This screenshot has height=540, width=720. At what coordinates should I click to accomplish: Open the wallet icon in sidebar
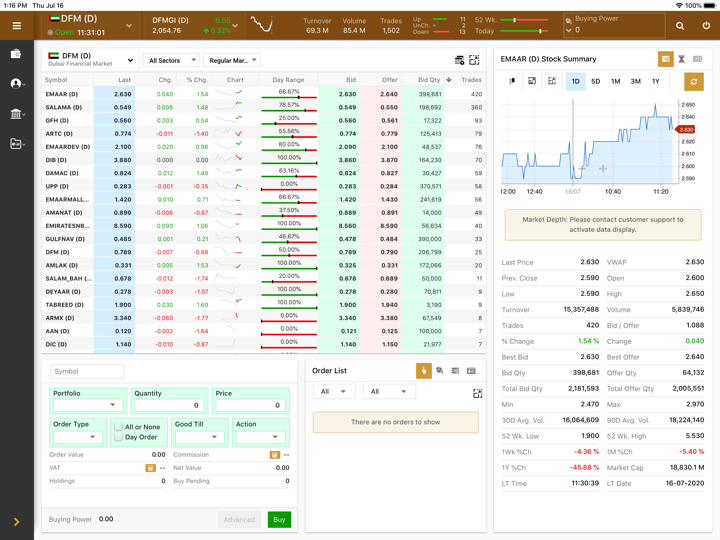[x=16, y=54]
